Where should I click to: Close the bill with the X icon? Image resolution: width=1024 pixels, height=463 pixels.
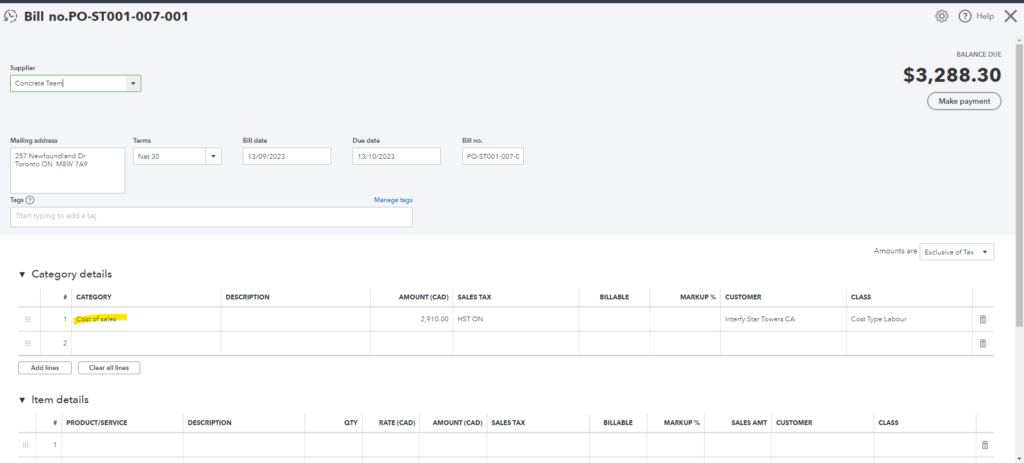tap(1009, 16)
